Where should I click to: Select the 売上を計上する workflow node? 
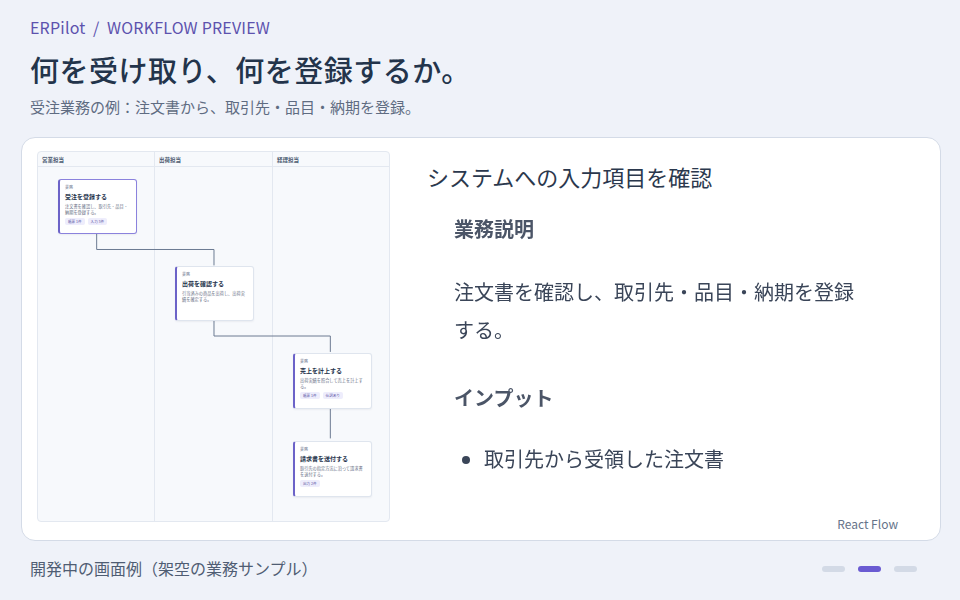pos(332,381)
